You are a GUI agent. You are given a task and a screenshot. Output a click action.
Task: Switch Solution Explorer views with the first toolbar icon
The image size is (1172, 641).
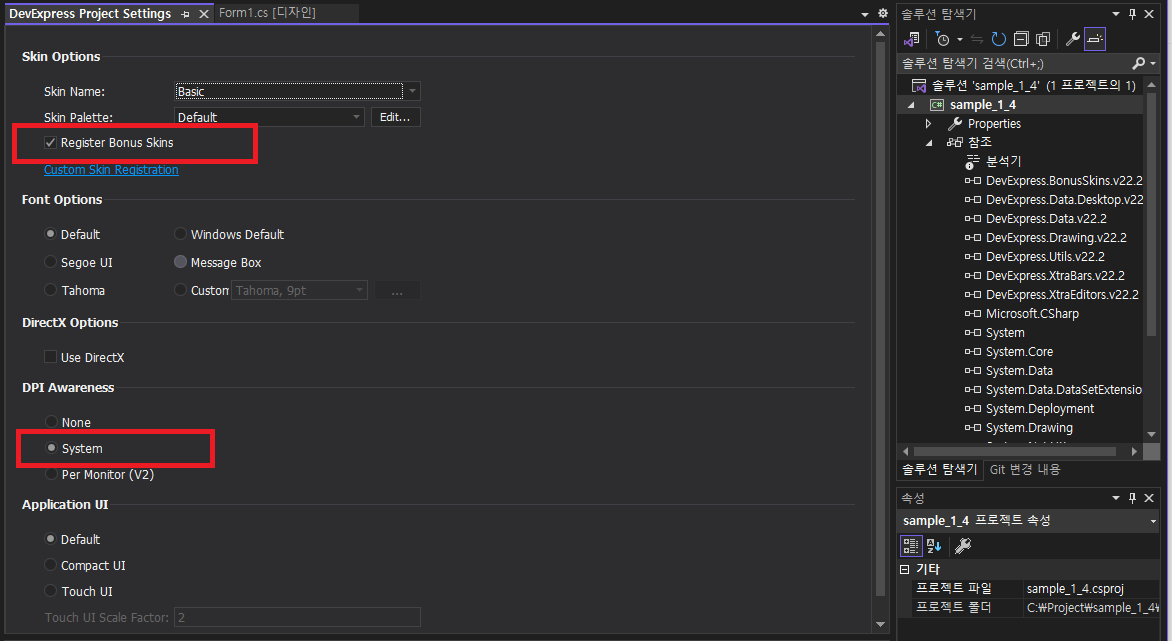pyautogui.click(x=911, y=39)
